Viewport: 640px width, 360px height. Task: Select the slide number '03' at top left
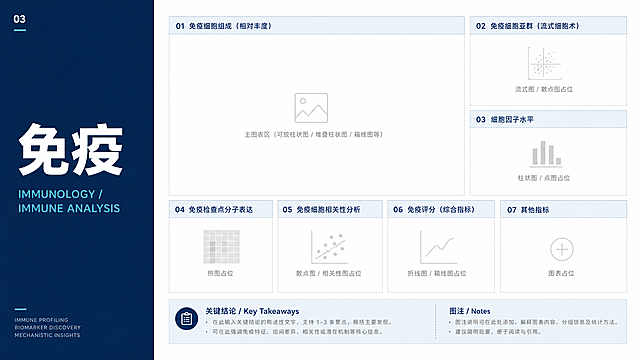tap(19, 19)
